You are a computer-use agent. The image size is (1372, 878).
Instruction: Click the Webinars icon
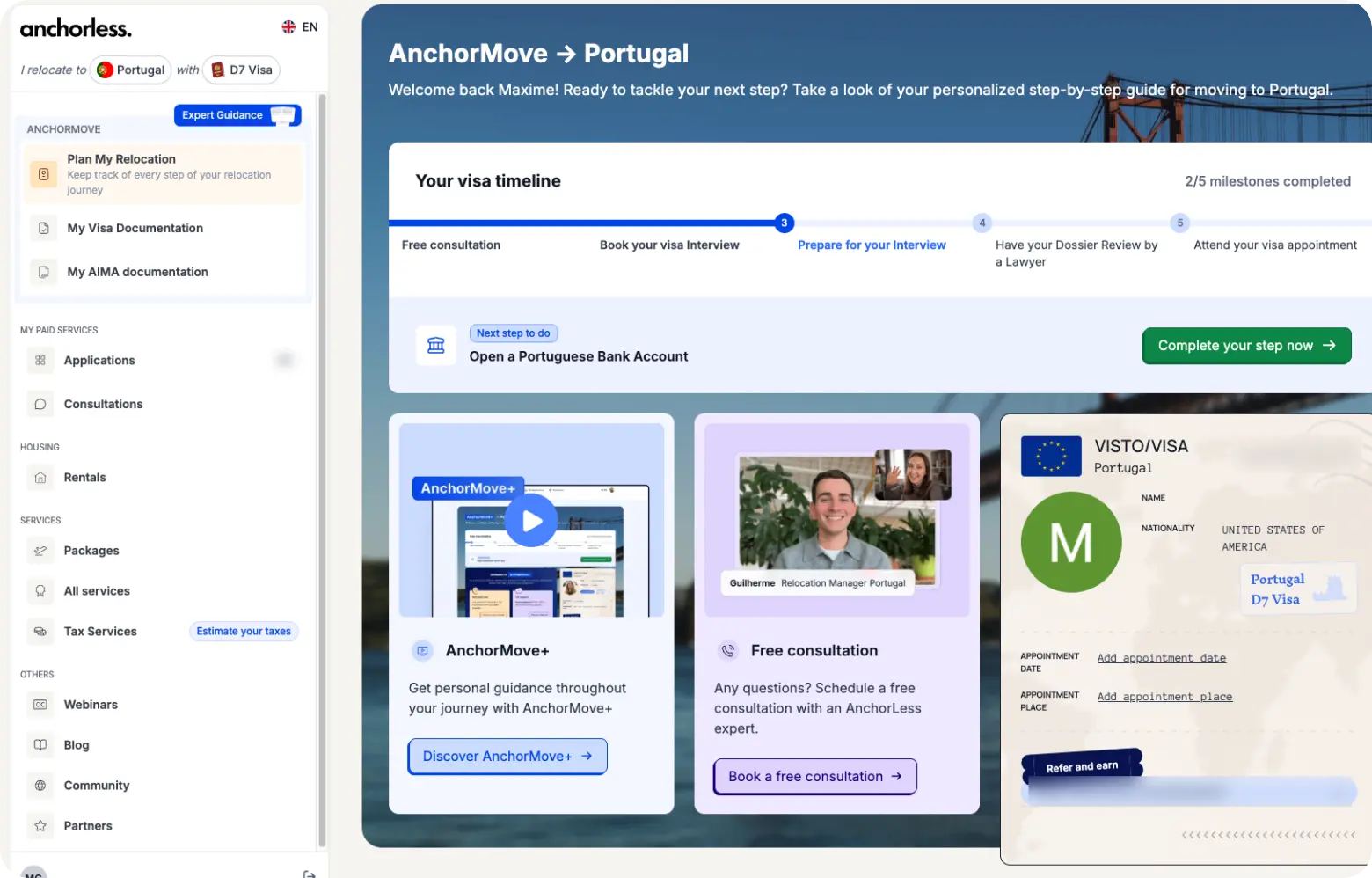[40, 705]
